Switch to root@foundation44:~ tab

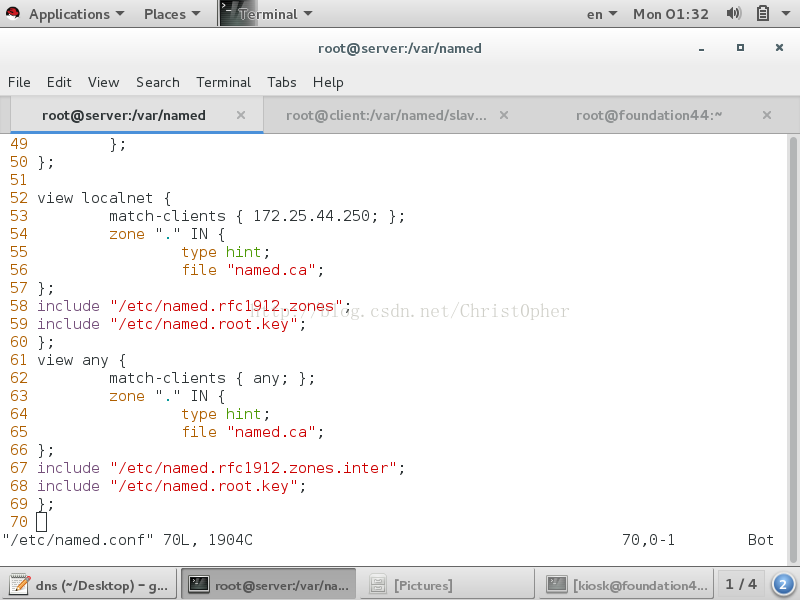click(649, 116)
